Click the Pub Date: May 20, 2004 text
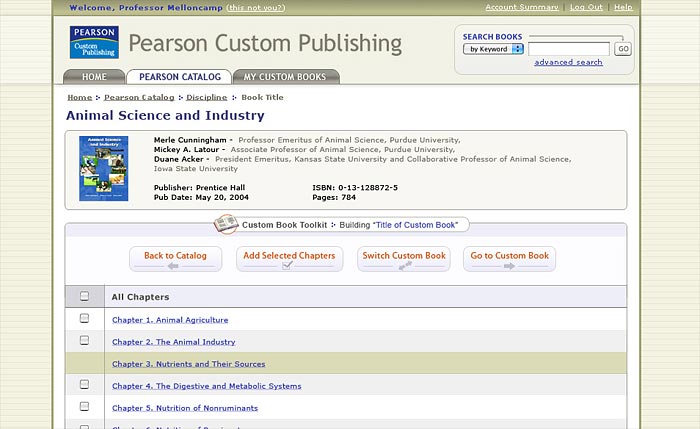Screen dimensions: 700x429 coord(201,197)
